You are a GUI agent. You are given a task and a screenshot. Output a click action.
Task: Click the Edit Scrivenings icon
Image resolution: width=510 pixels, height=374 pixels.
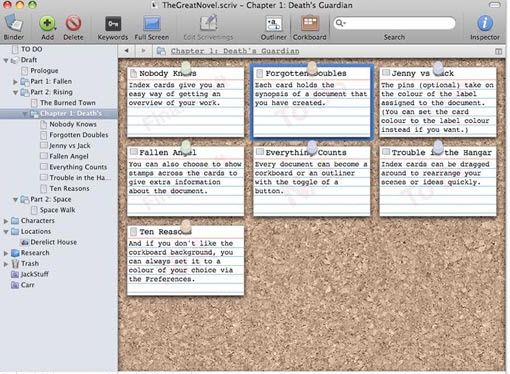(208, 23)
